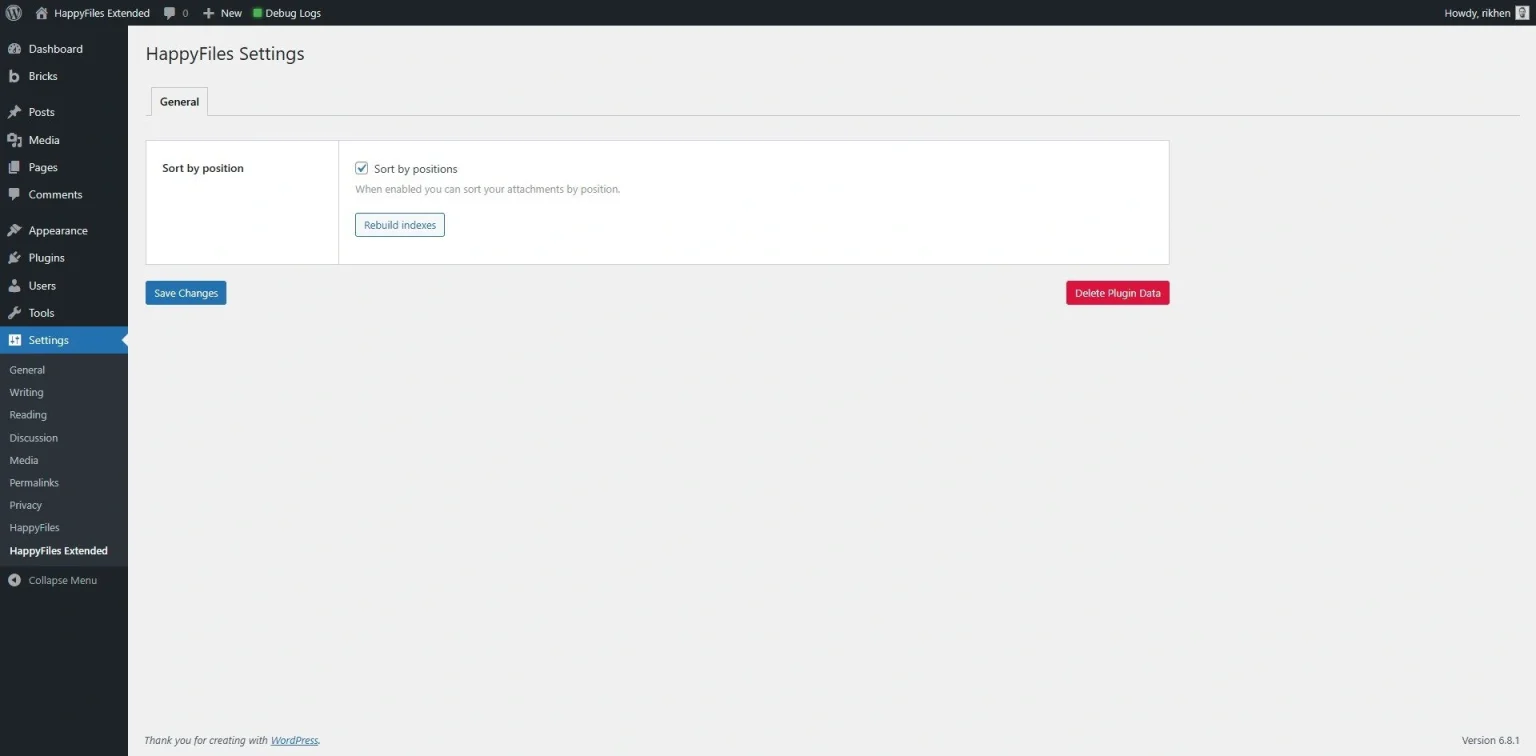
Task: Click the red Delete Plugin Data button
Action: click(1117, 293)
